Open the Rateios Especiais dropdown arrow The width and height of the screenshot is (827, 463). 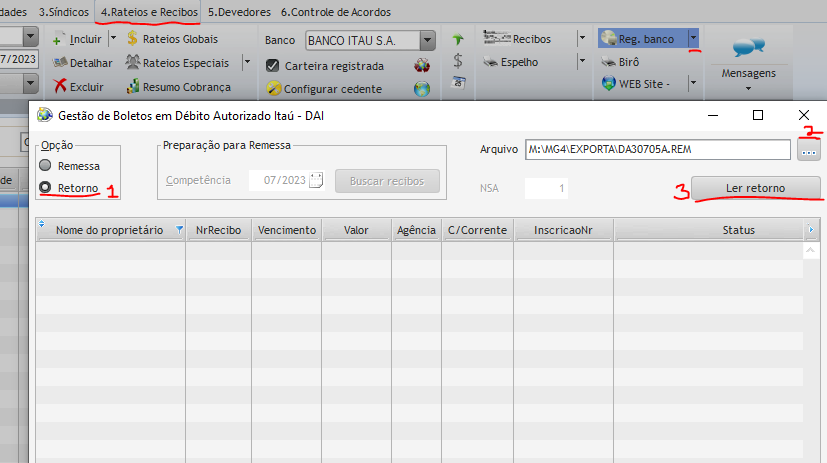pos(248,63)
